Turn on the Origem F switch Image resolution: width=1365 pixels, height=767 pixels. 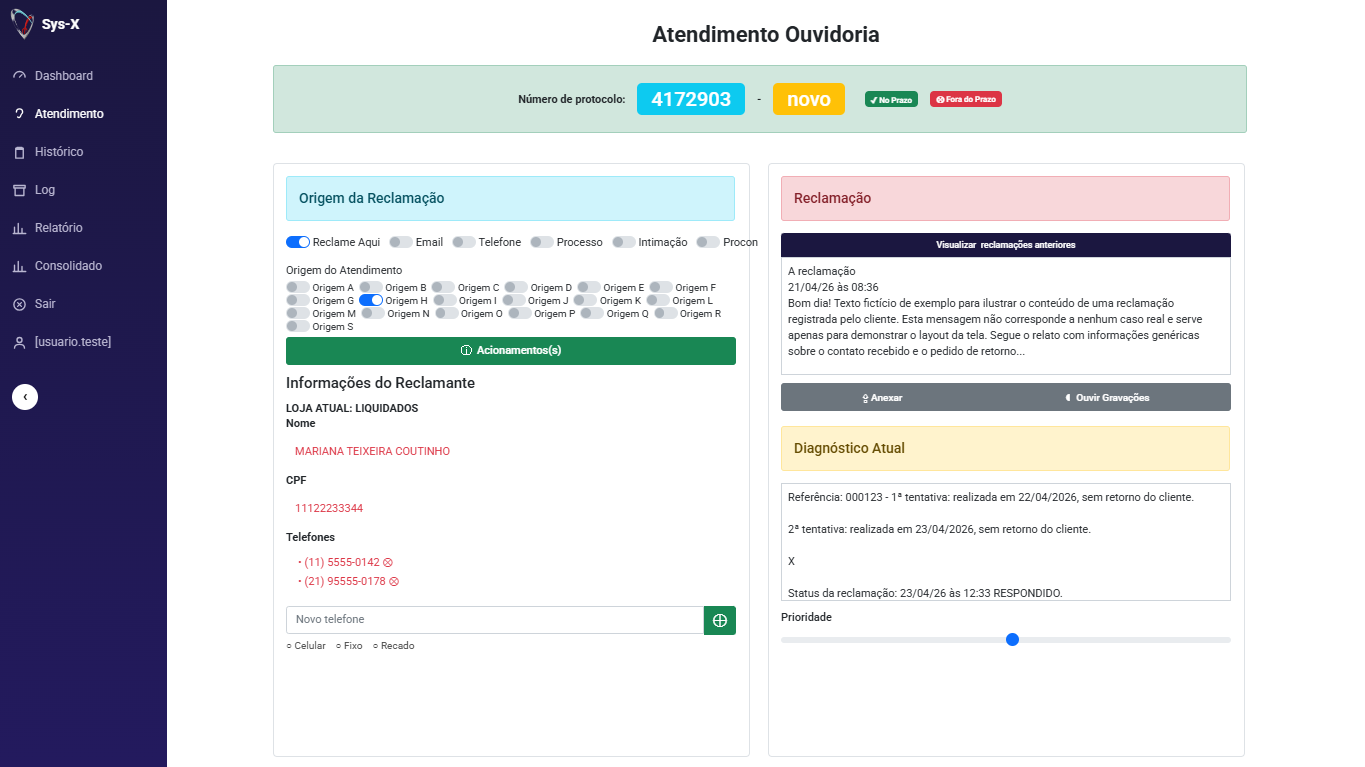tap(661, 287)
